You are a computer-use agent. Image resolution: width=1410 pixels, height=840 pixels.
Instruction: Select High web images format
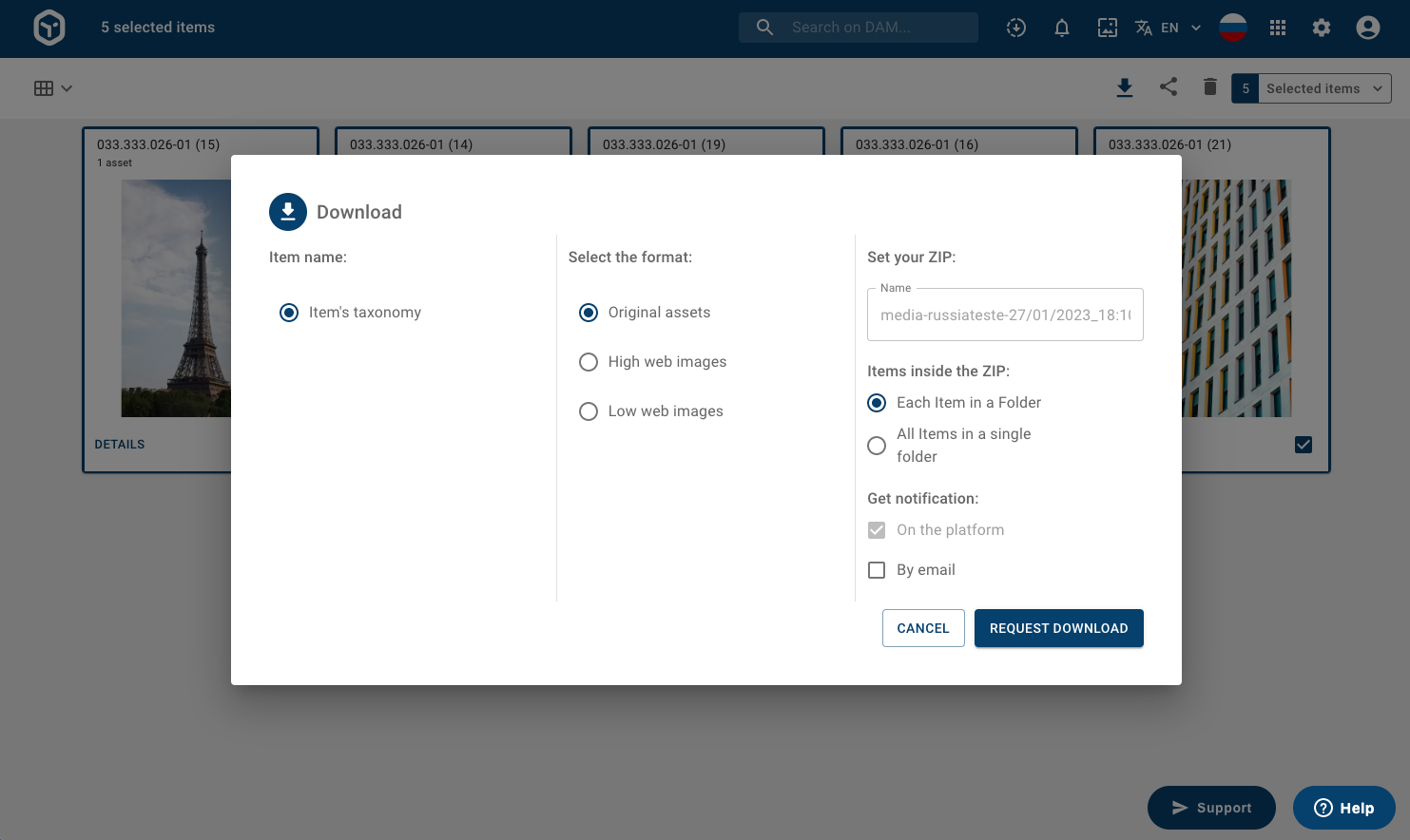pos(589,362)
